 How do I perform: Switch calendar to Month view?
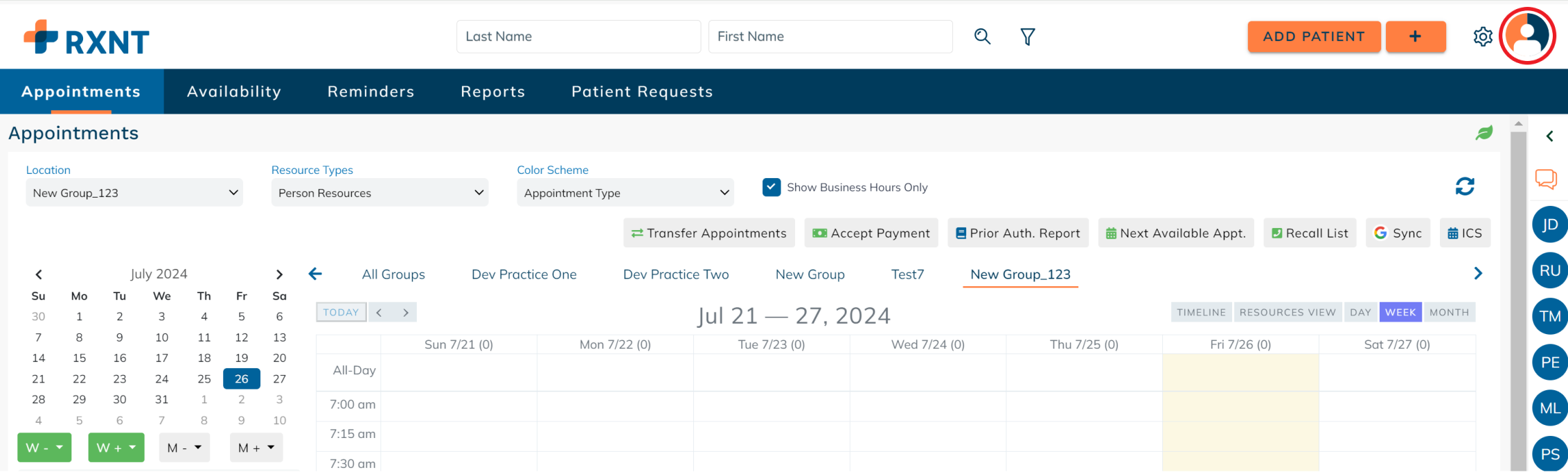coord(1449,312)
